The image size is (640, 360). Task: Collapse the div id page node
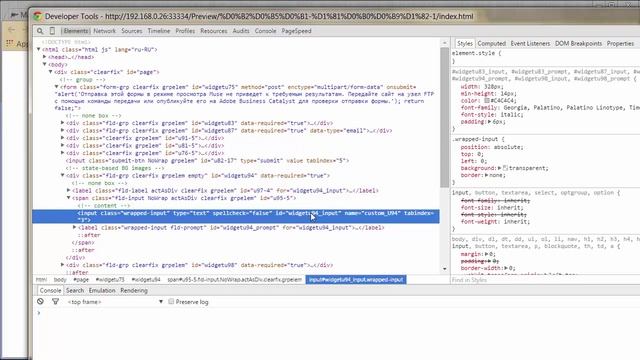[x=51, y=72]
